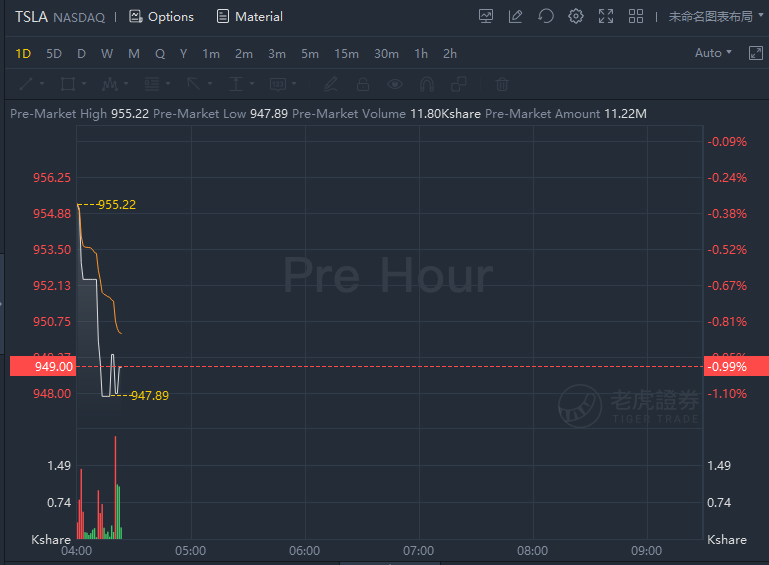Select the 15m interval
Screen dimensions: 769x565
(x=346, y=53)
